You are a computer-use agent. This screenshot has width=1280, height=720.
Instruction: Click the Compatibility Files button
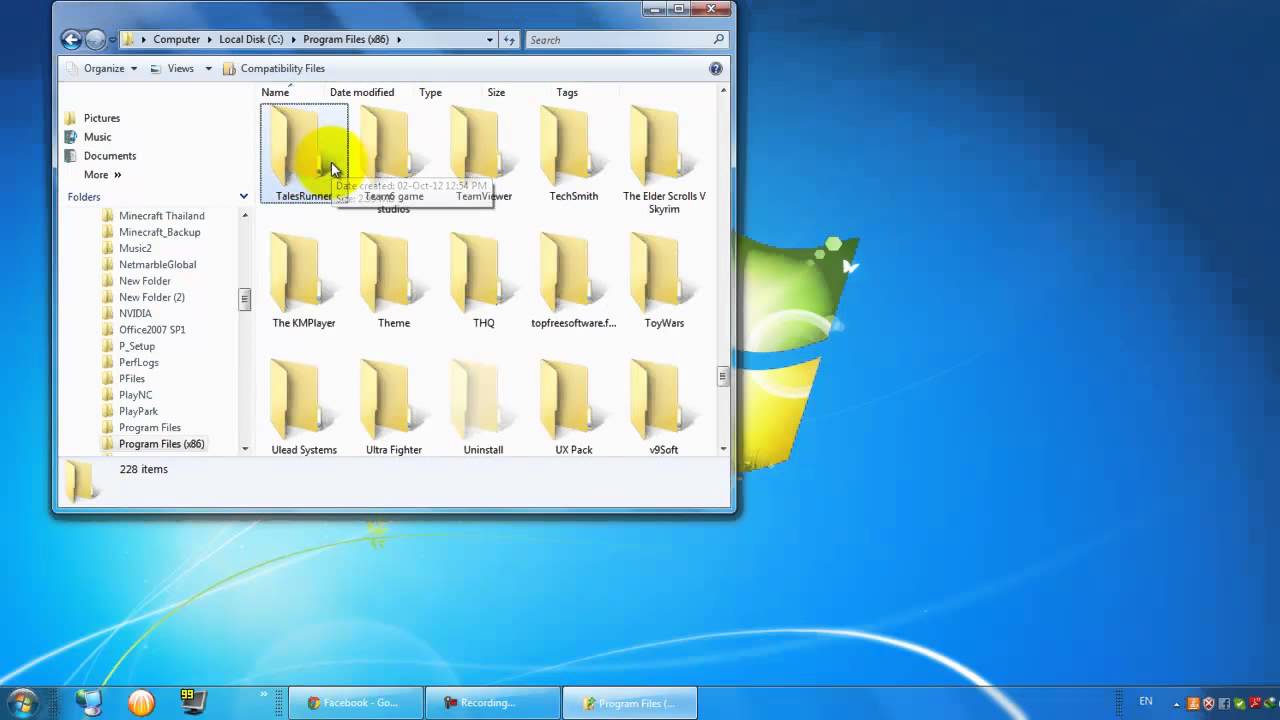point(274,69)
